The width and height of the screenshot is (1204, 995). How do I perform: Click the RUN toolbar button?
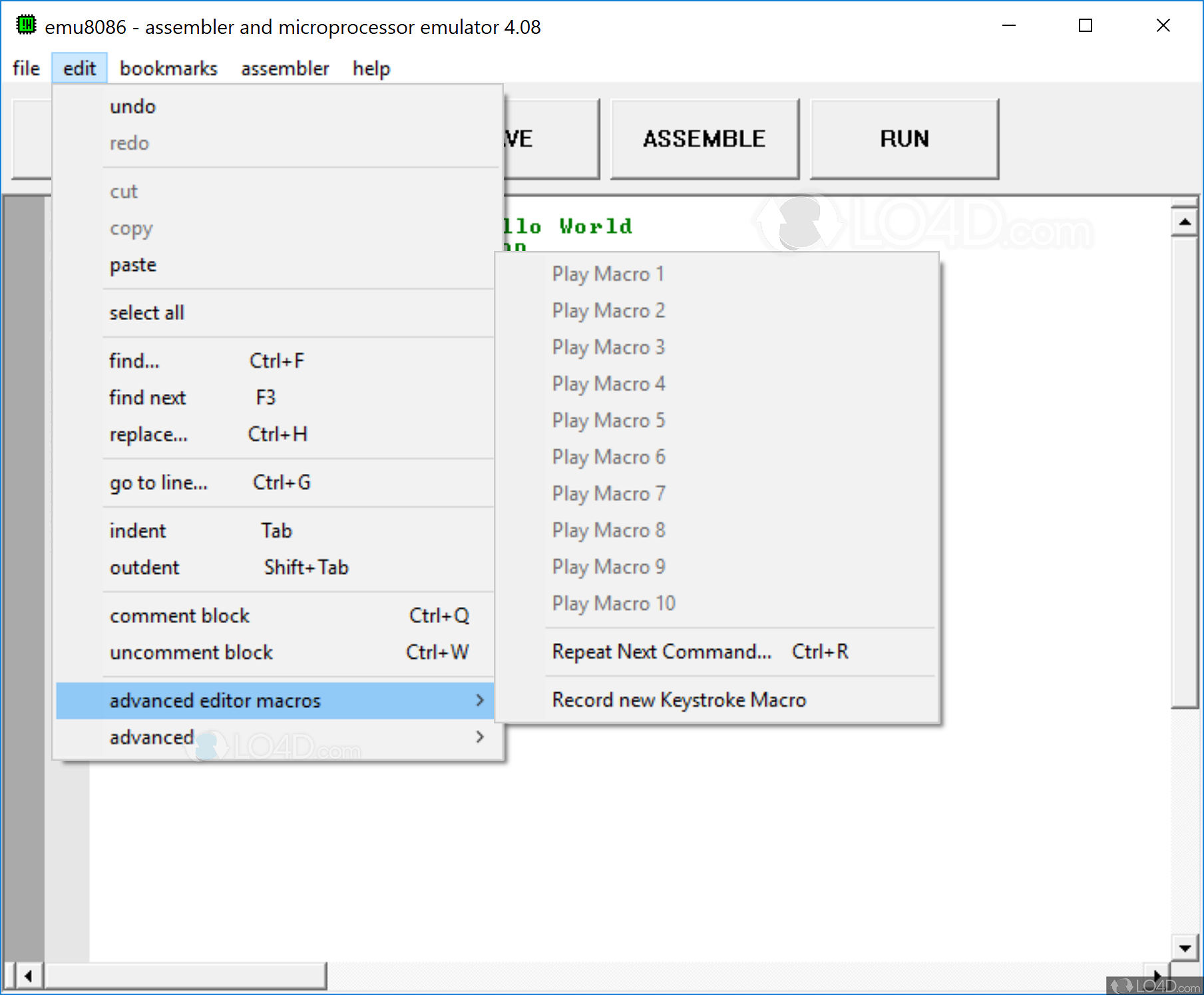(x=904, y=138)
